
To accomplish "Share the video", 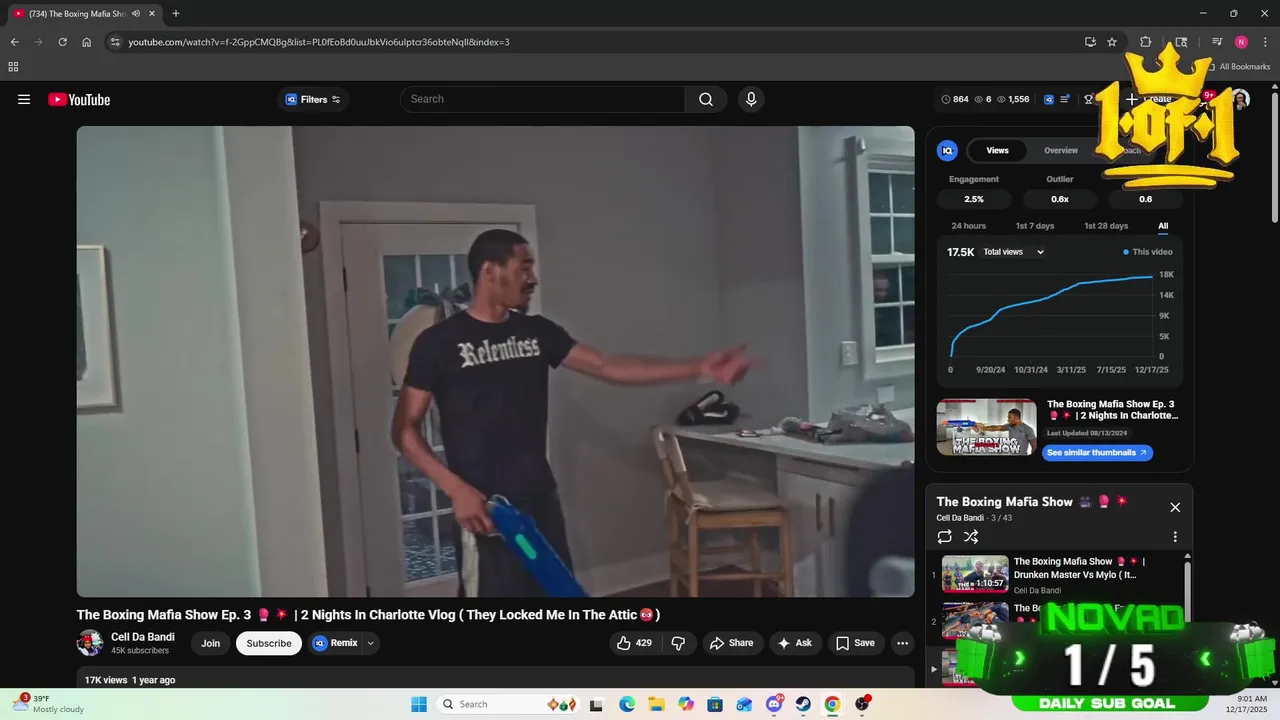I will 732,643.
